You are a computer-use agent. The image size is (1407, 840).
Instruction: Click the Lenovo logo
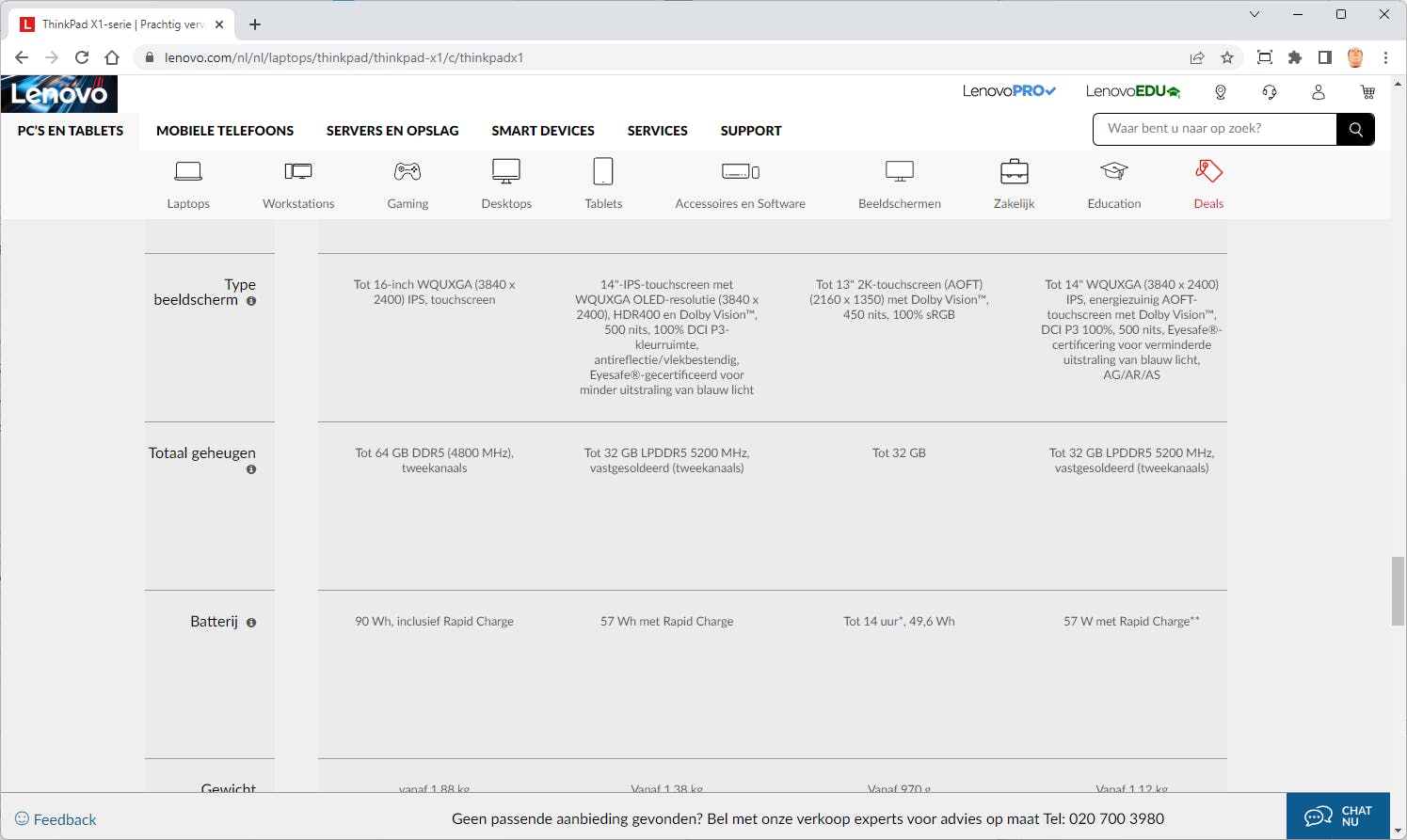[59, 94]
